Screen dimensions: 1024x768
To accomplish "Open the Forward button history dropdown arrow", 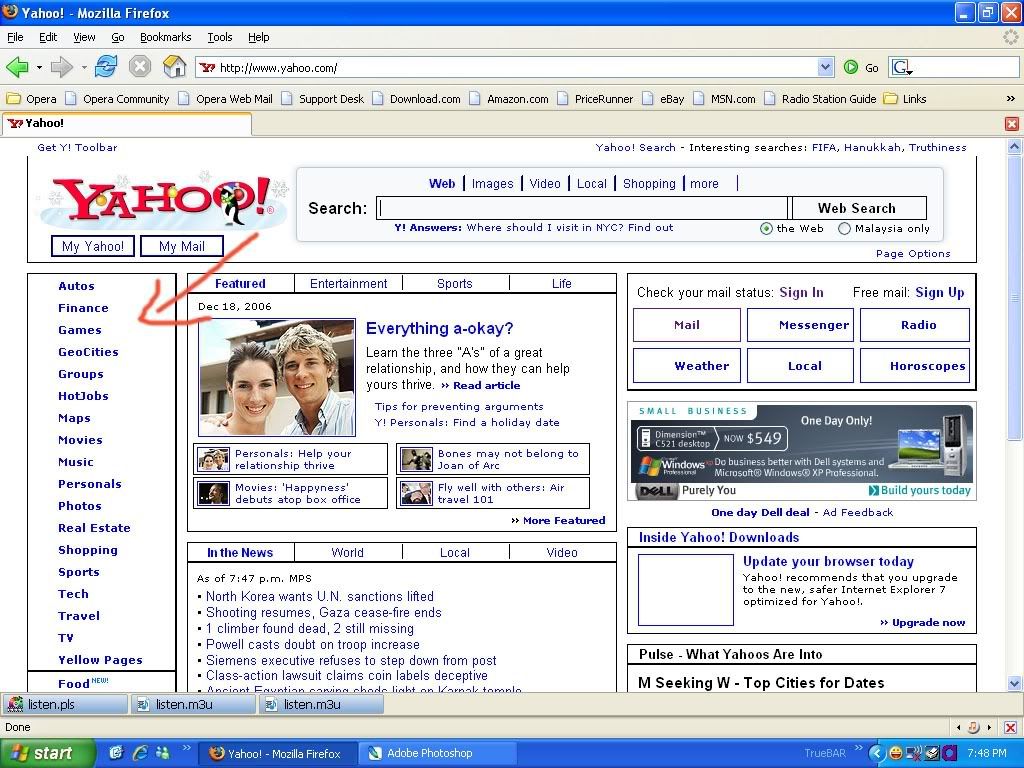I will point(84,67).
